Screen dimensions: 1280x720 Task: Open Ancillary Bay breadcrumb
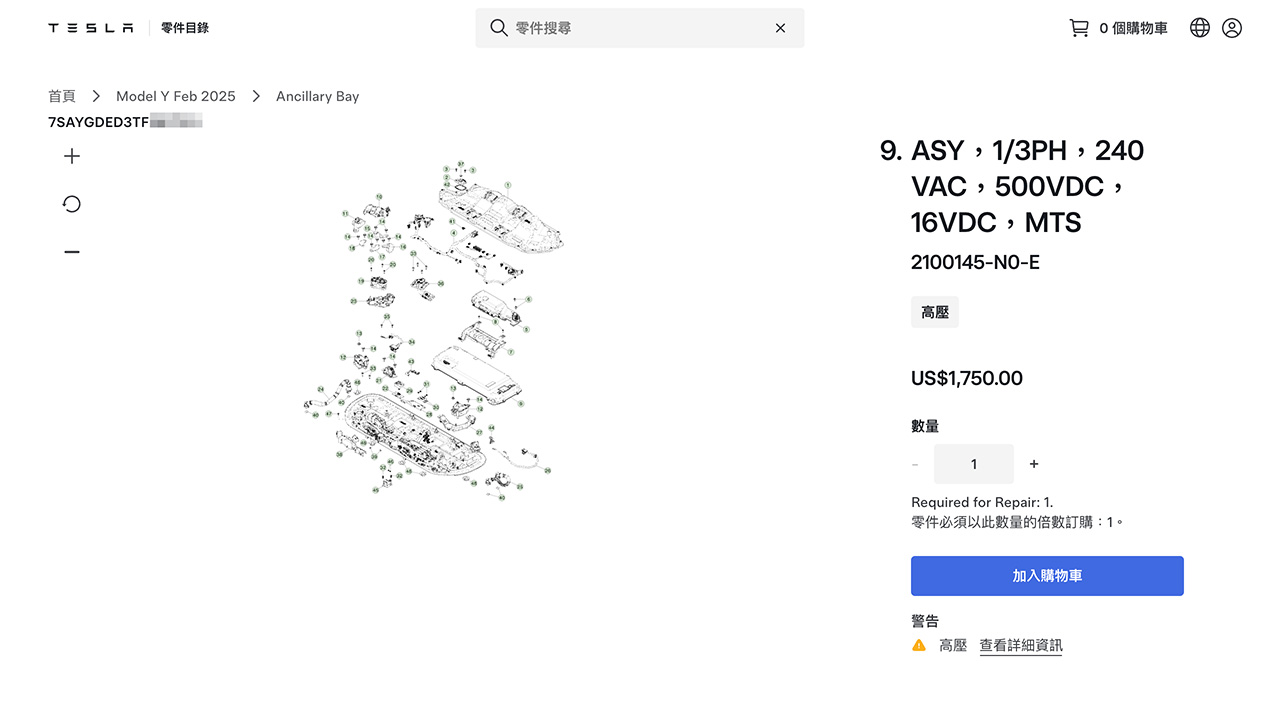point(317,96)
